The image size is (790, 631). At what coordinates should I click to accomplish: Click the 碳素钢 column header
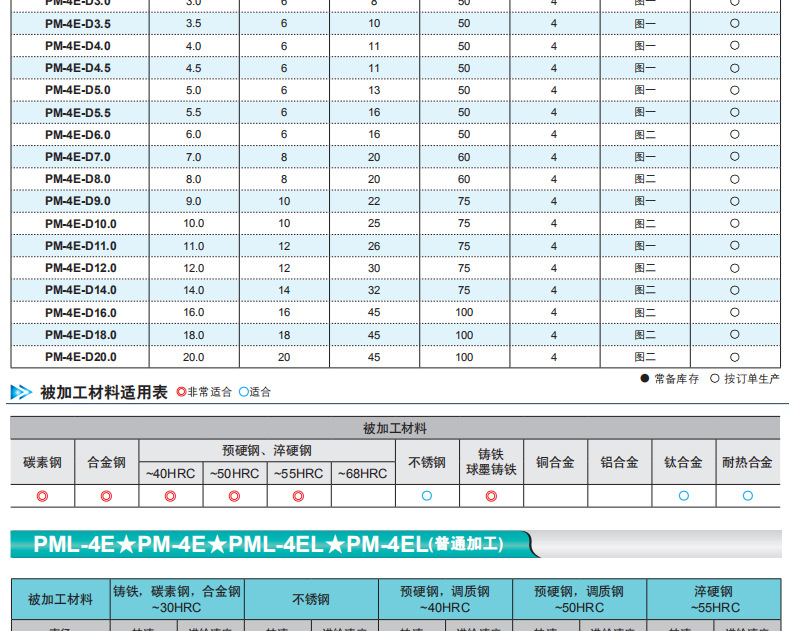tap(42, 462)
